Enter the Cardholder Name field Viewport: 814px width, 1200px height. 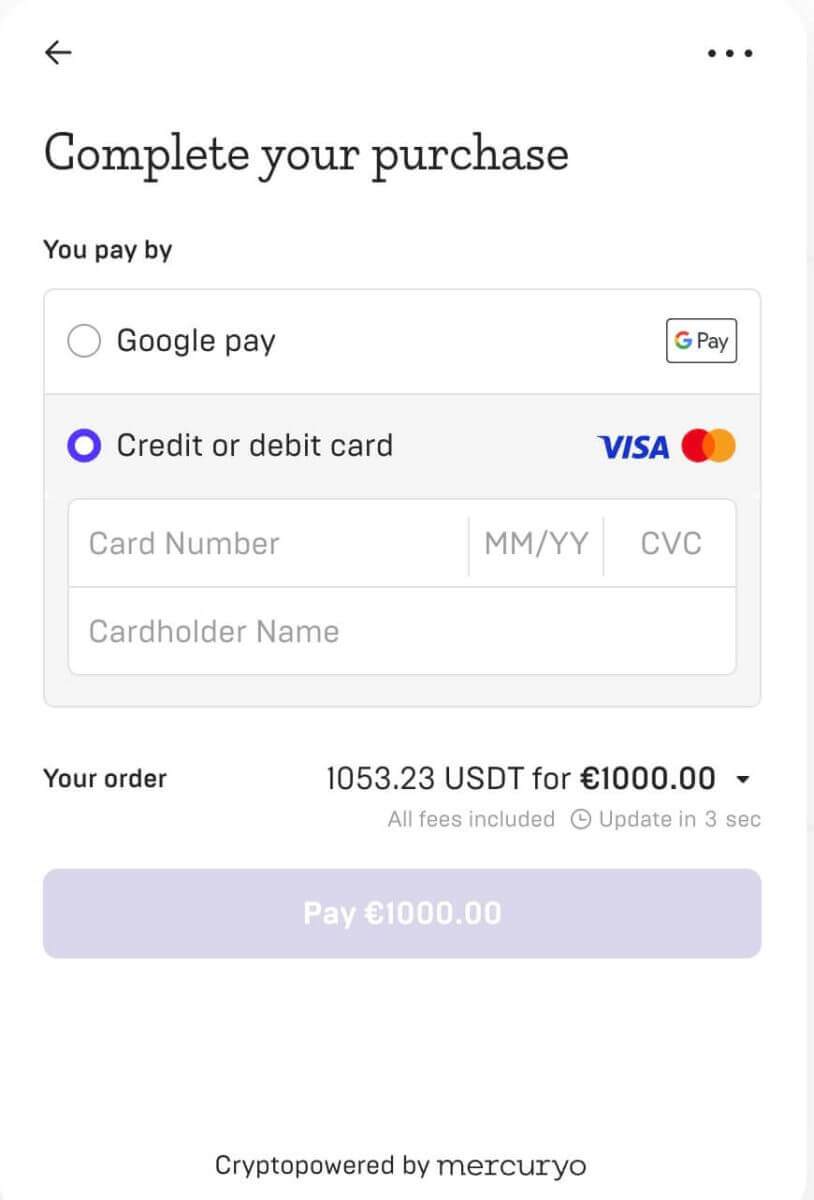401,631
